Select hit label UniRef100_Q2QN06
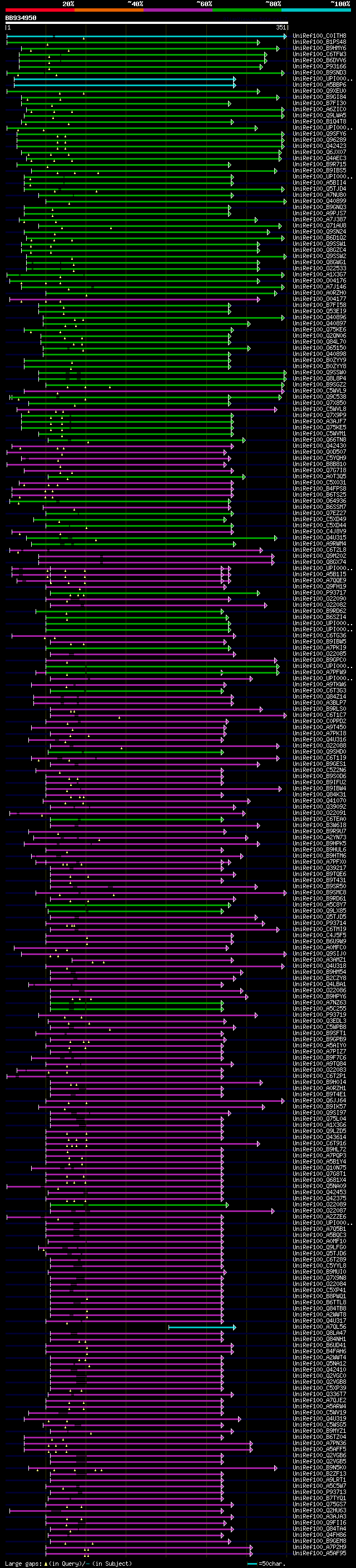The image size is (356, 1568). pyautogui.click(x=319, y=335)
